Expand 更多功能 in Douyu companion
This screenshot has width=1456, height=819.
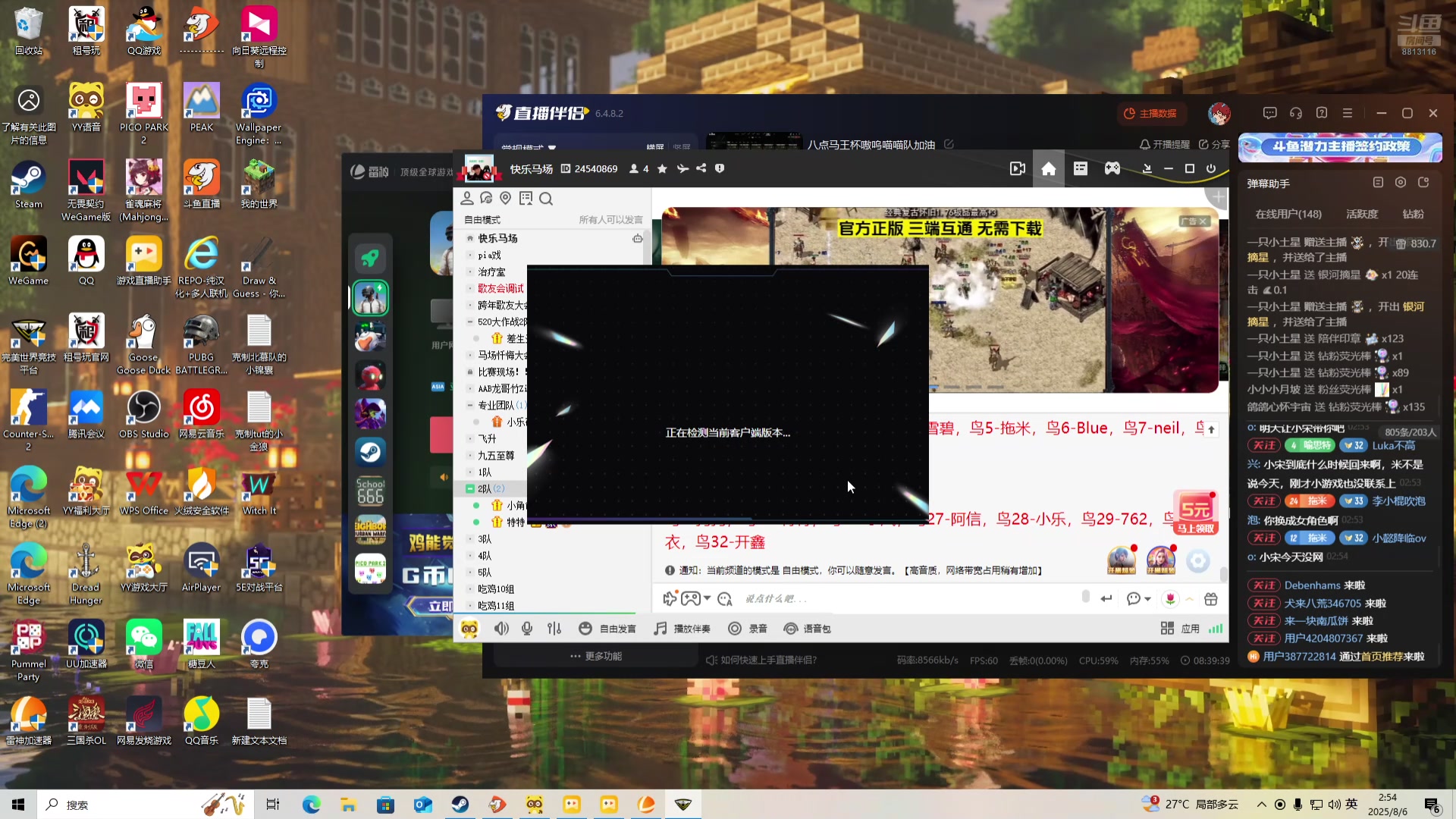click(596, 657)
